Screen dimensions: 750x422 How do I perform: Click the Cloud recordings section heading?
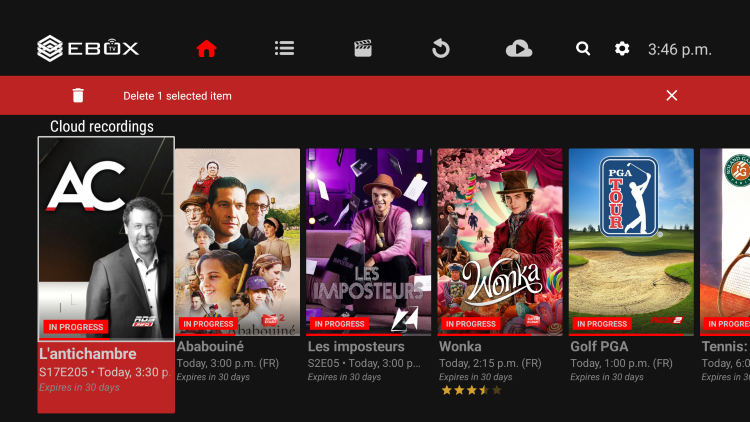(x=102, y=126)
